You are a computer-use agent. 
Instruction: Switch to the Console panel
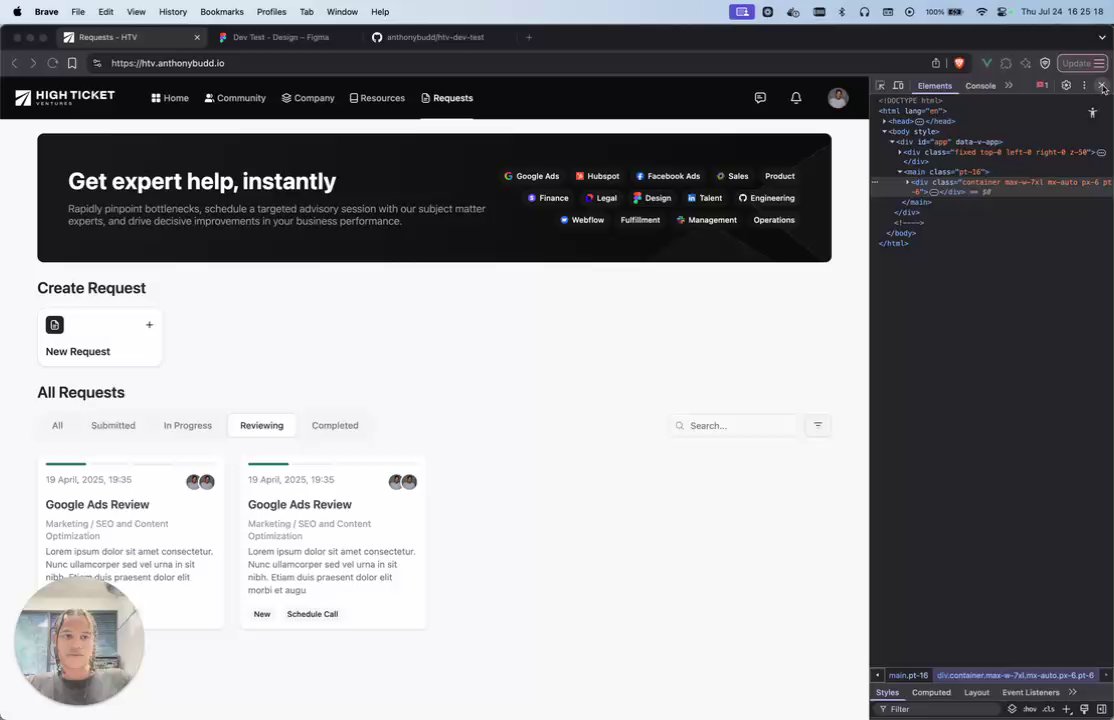[x=980, y=86]
